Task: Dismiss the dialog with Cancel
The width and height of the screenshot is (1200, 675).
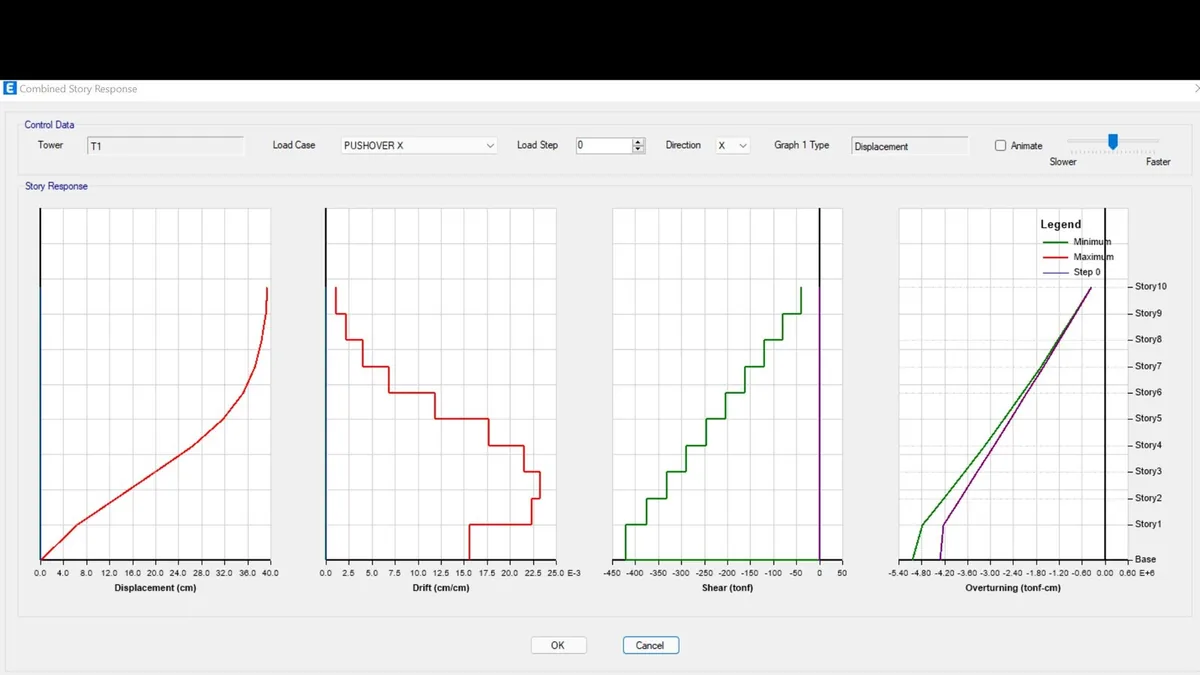Action: click(x=650, y=645)
